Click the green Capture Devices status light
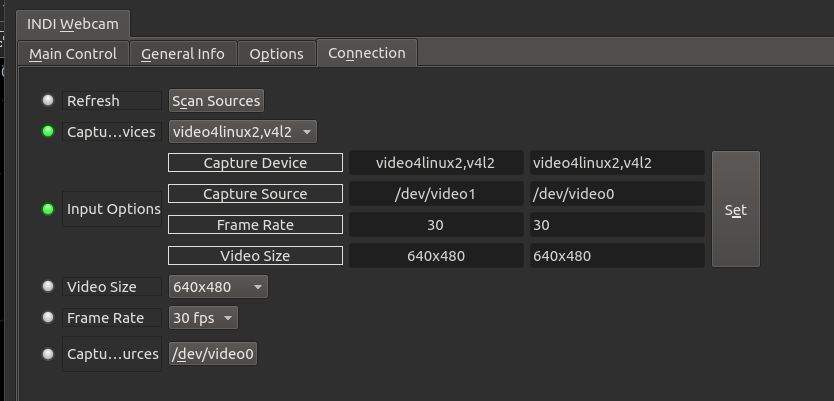 [x=48, y=131]
